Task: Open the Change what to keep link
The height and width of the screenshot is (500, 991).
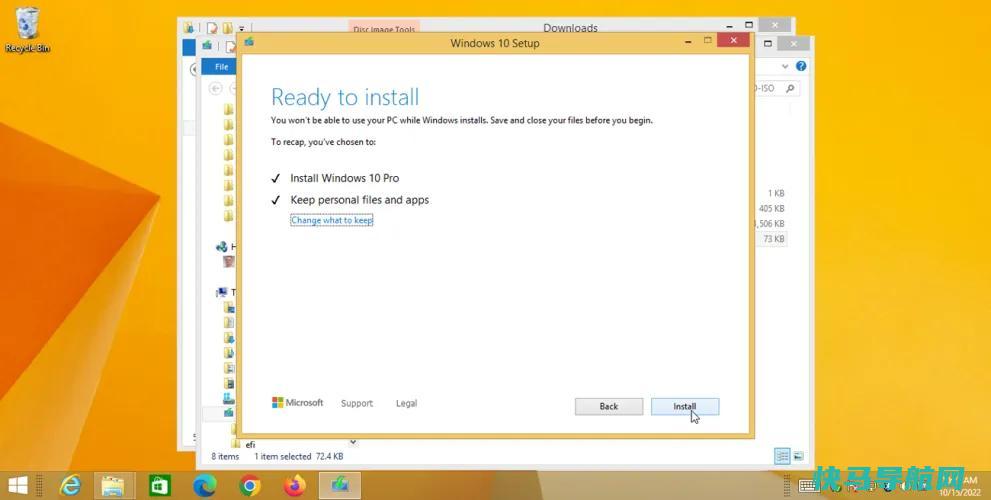Action: click(332, 221)
